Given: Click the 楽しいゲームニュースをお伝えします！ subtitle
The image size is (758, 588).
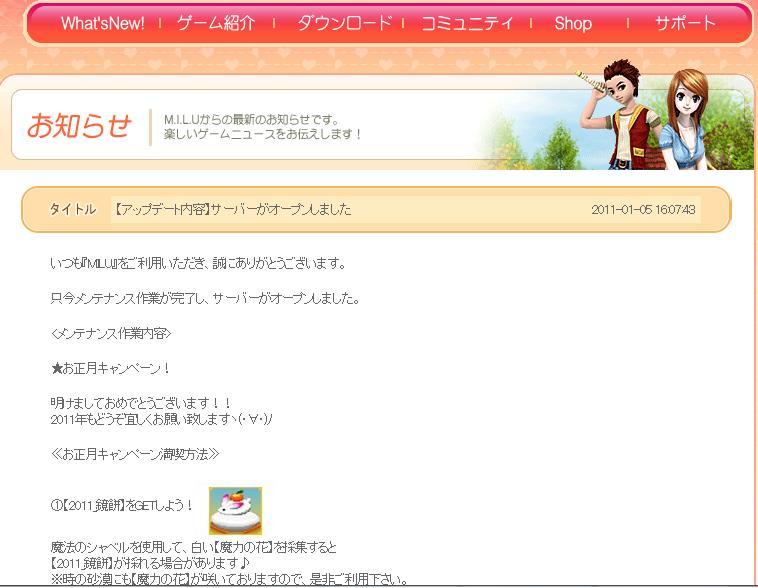Looking at the screenshot, I should coord(263,134).
